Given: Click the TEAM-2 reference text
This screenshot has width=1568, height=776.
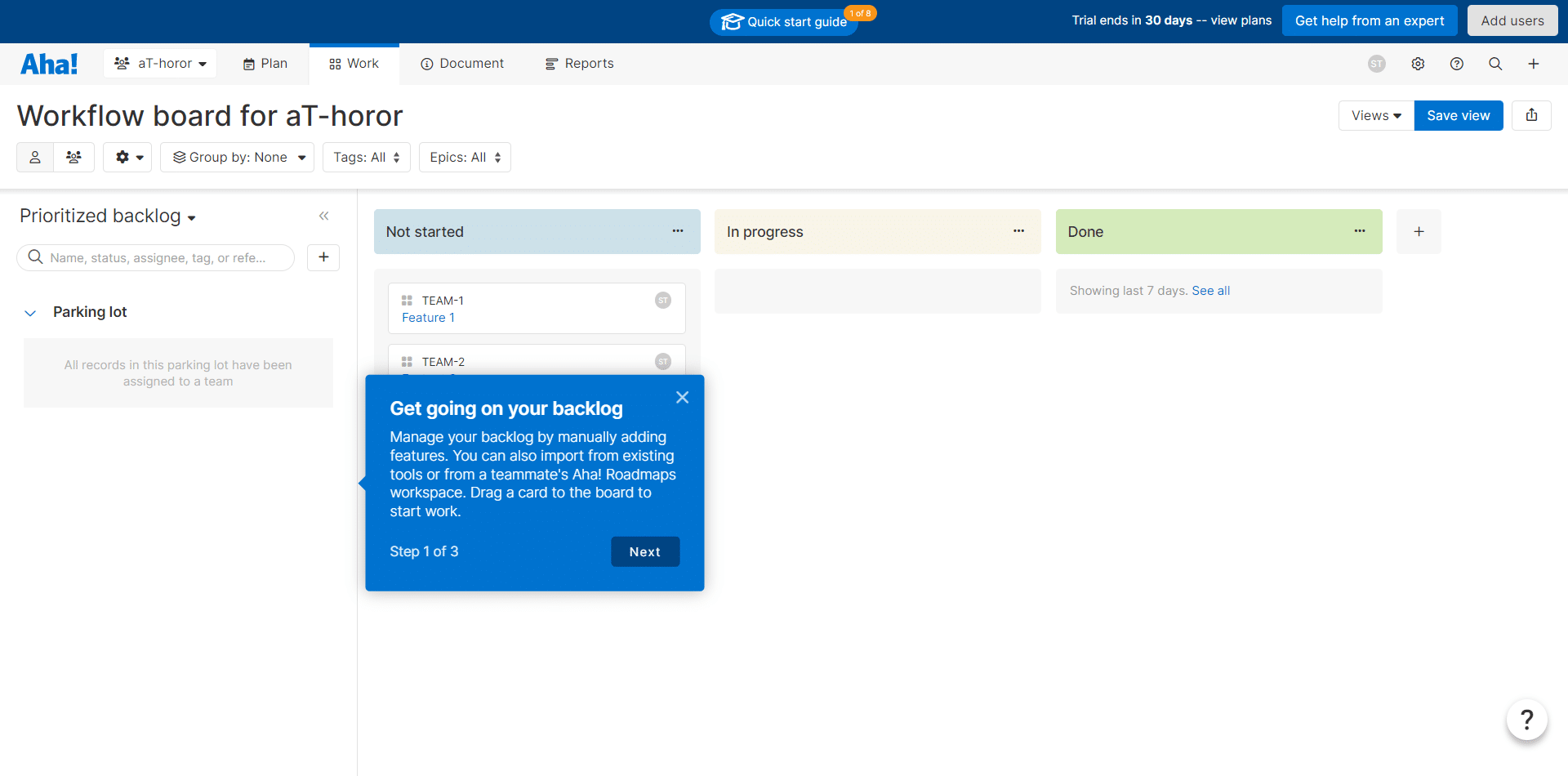Looking at the screenshot, I should coord(443,362).
